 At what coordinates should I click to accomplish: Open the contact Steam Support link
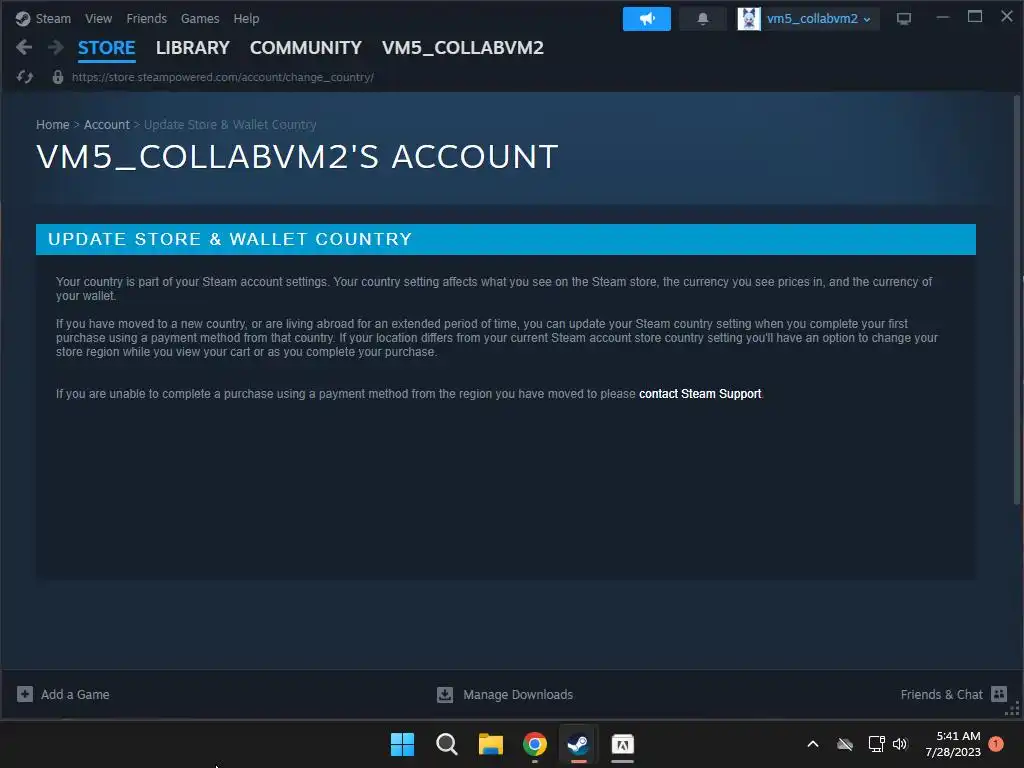(700, 394)
